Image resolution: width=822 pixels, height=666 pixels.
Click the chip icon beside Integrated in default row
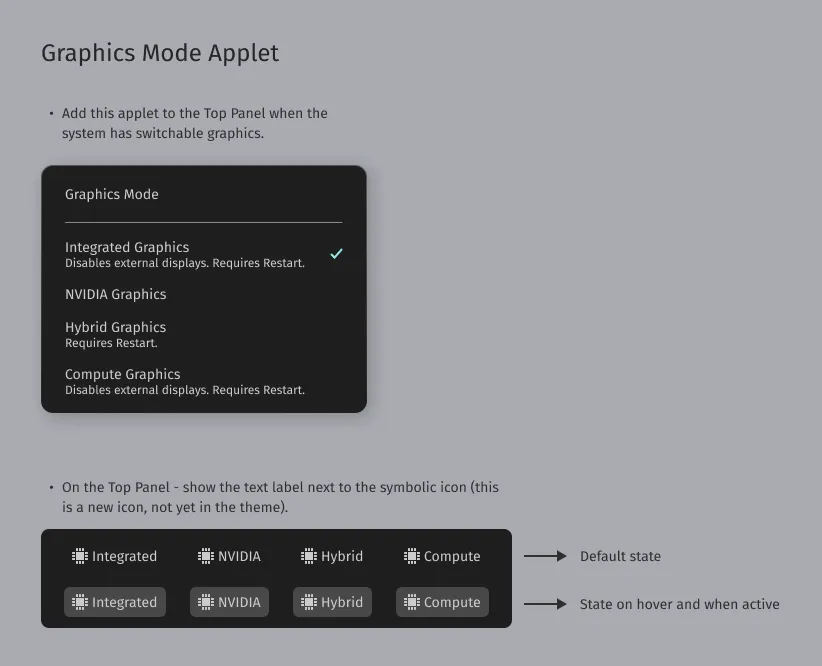tap(80, 556)
